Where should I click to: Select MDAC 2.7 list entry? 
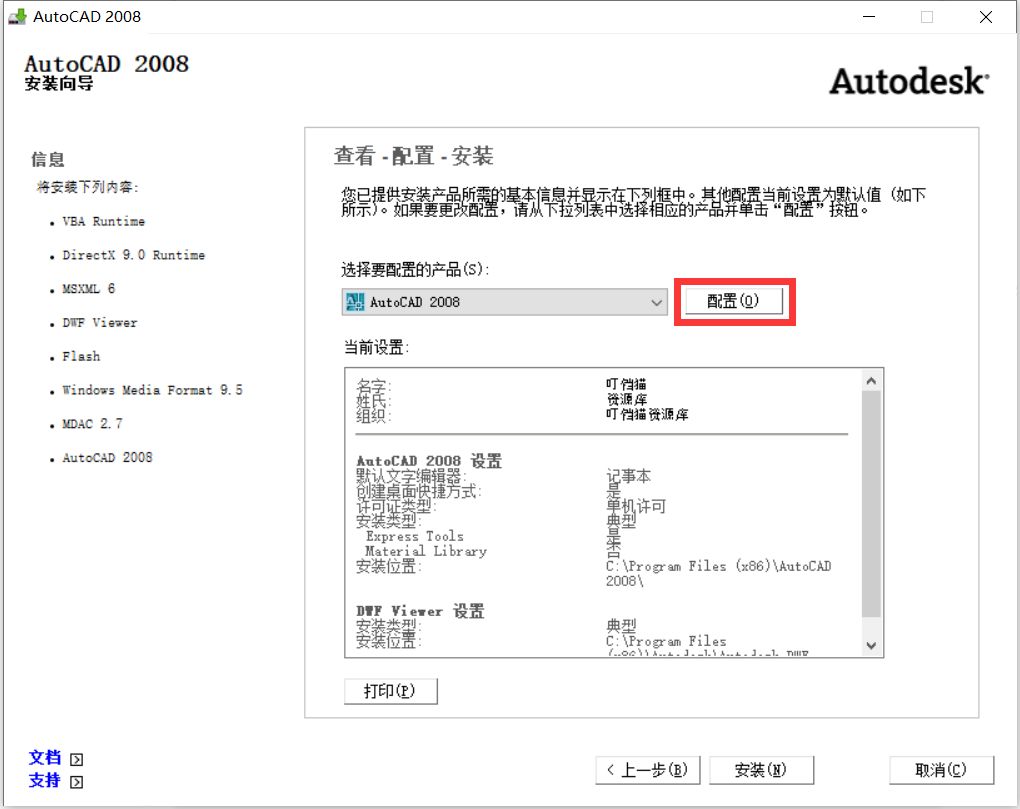click(92, 424)
